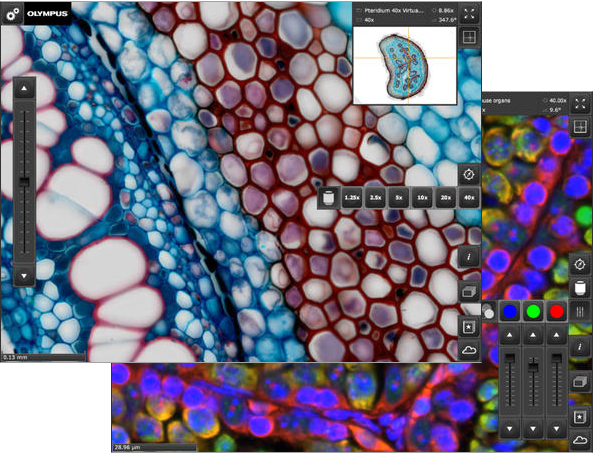
Task: Toggle the red fluorescence channel
Action: click(557, 311)
